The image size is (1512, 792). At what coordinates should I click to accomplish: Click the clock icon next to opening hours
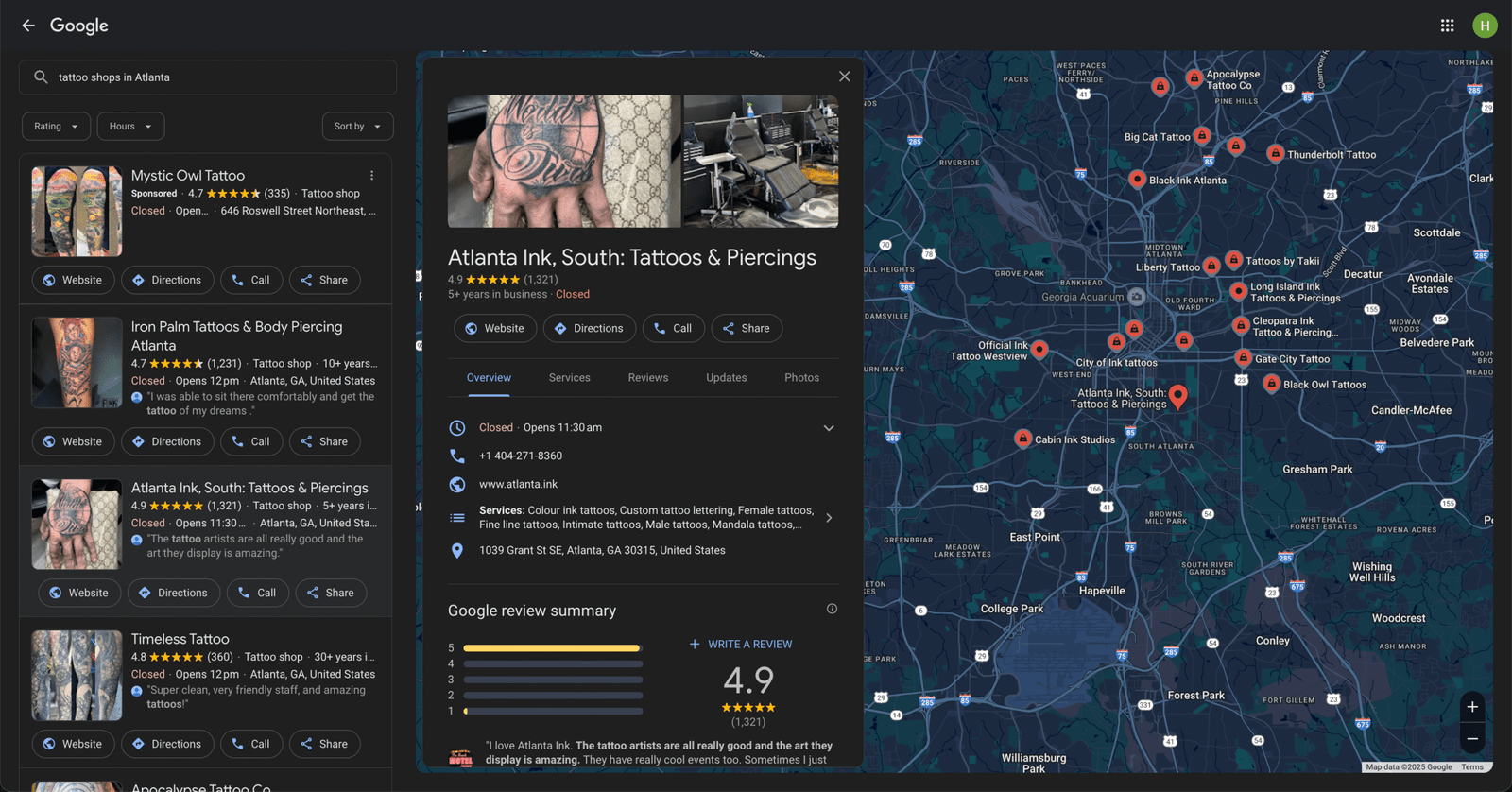457,428
